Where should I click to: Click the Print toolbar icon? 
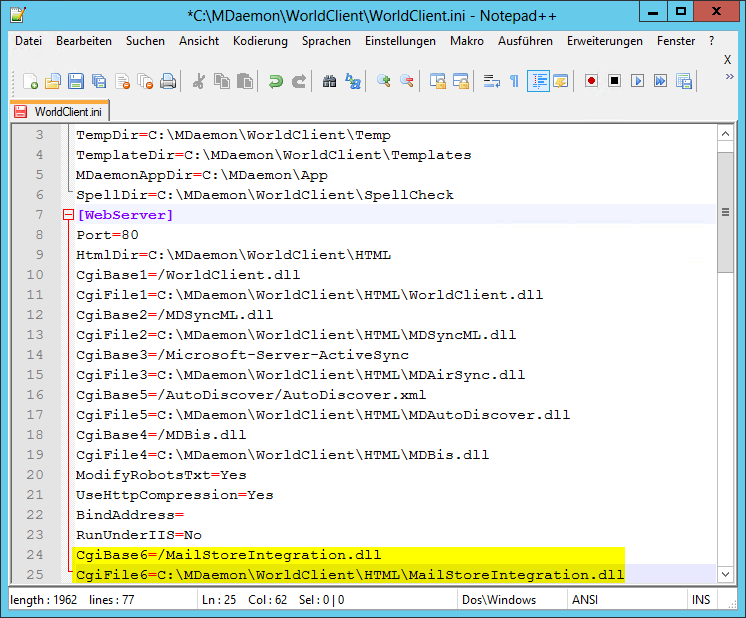(168, 81)
